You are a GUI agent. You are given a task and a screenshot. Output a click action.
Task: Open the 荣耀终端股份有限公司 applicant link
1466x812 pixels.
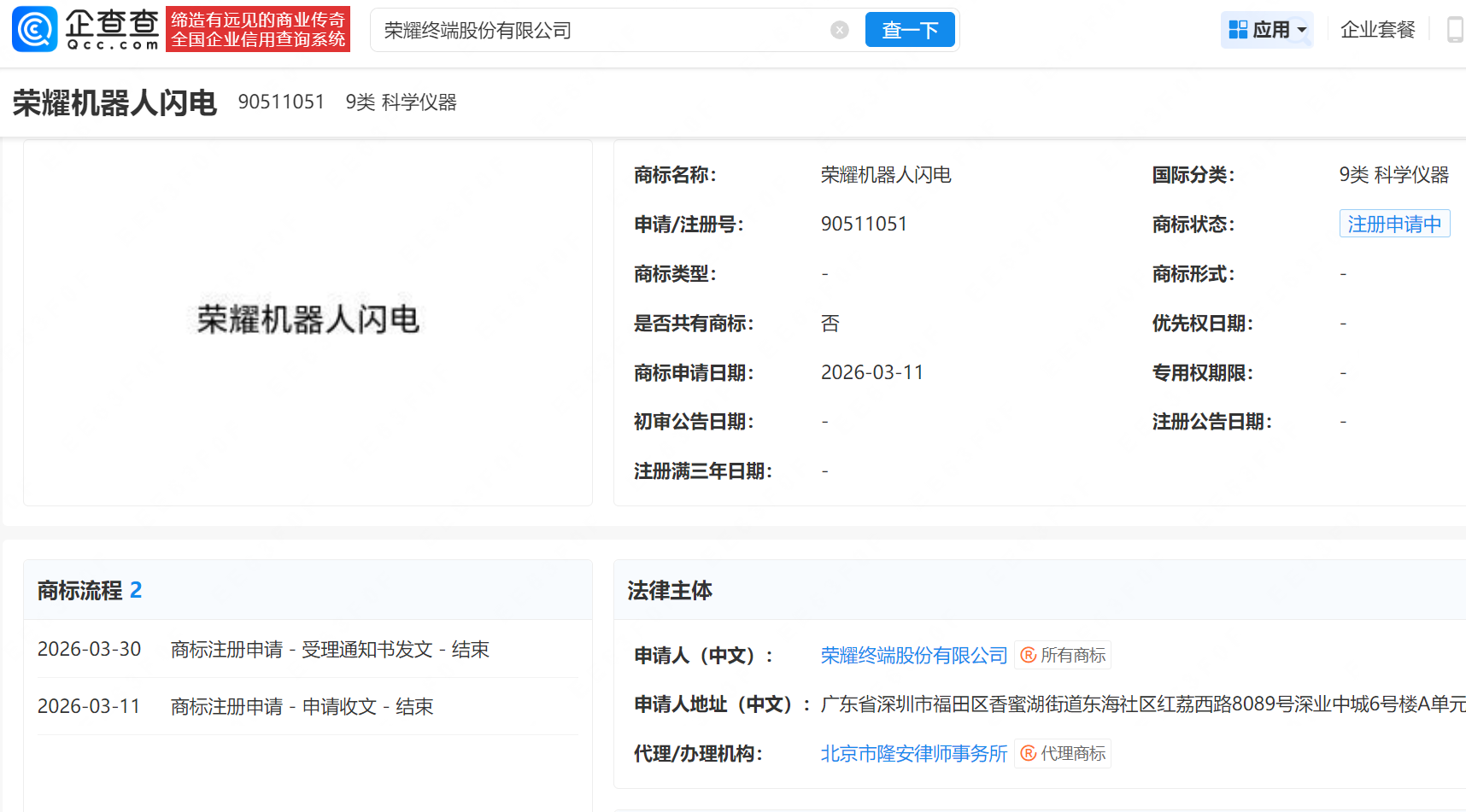click(x=913, y=656)
